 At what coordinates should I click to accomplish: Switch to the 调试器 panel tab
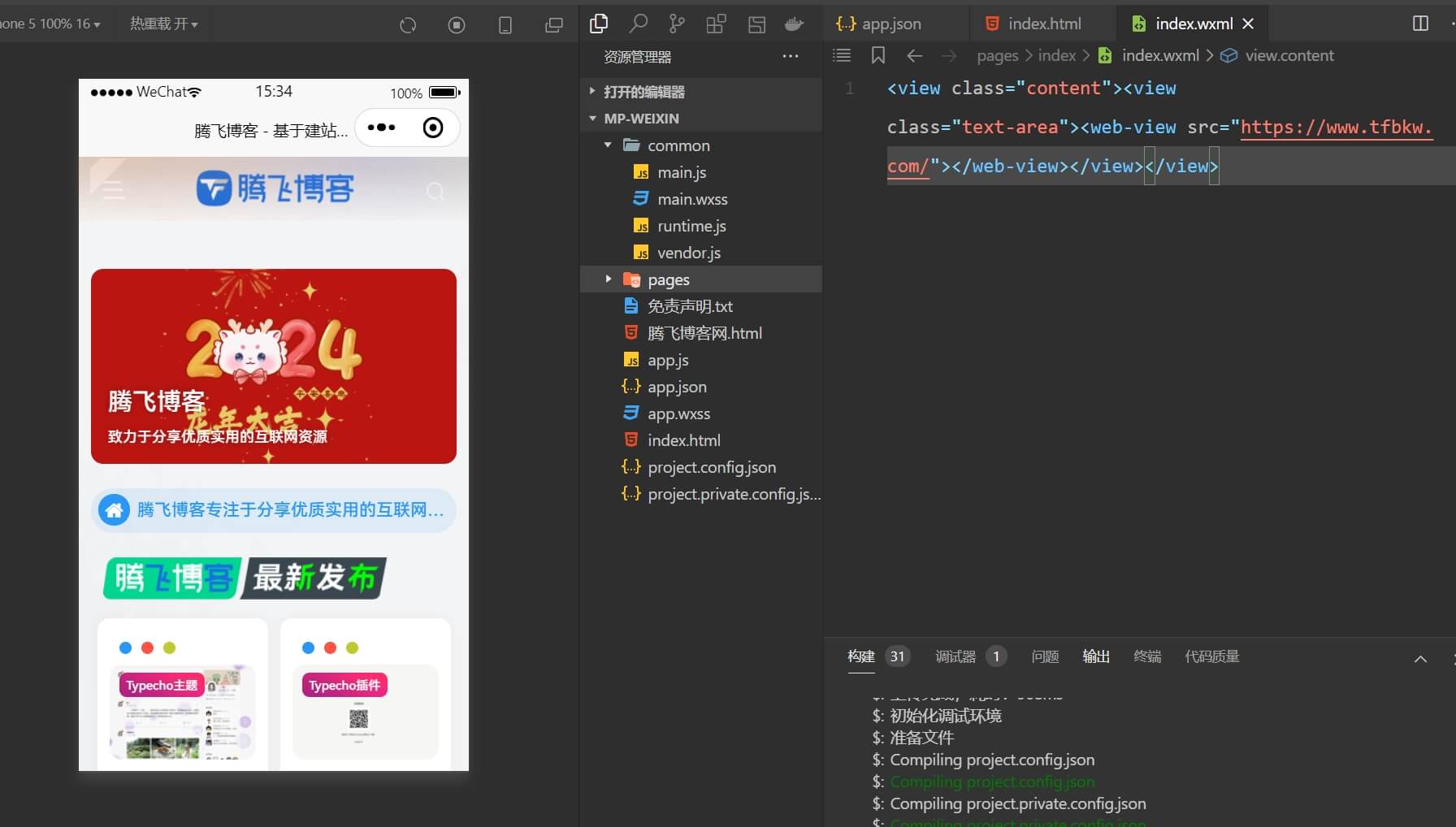coord(955,656)
